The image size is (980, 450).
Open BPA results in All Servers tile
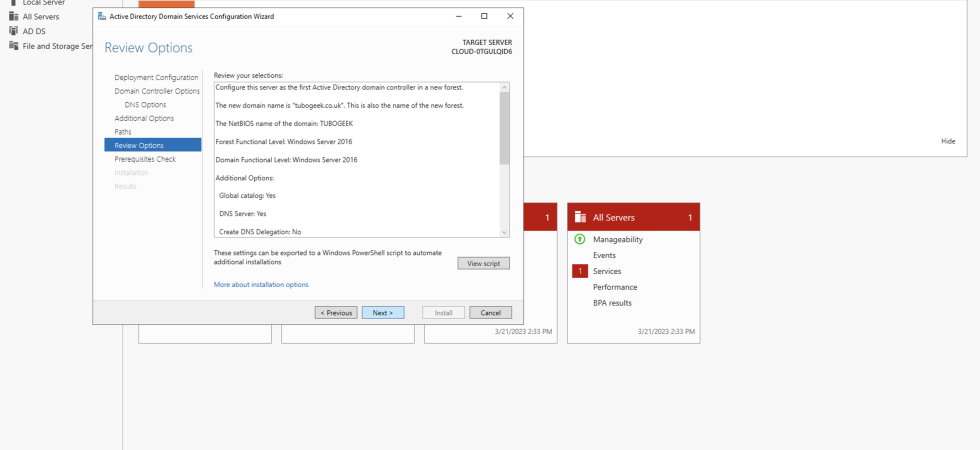click(612, 303)
